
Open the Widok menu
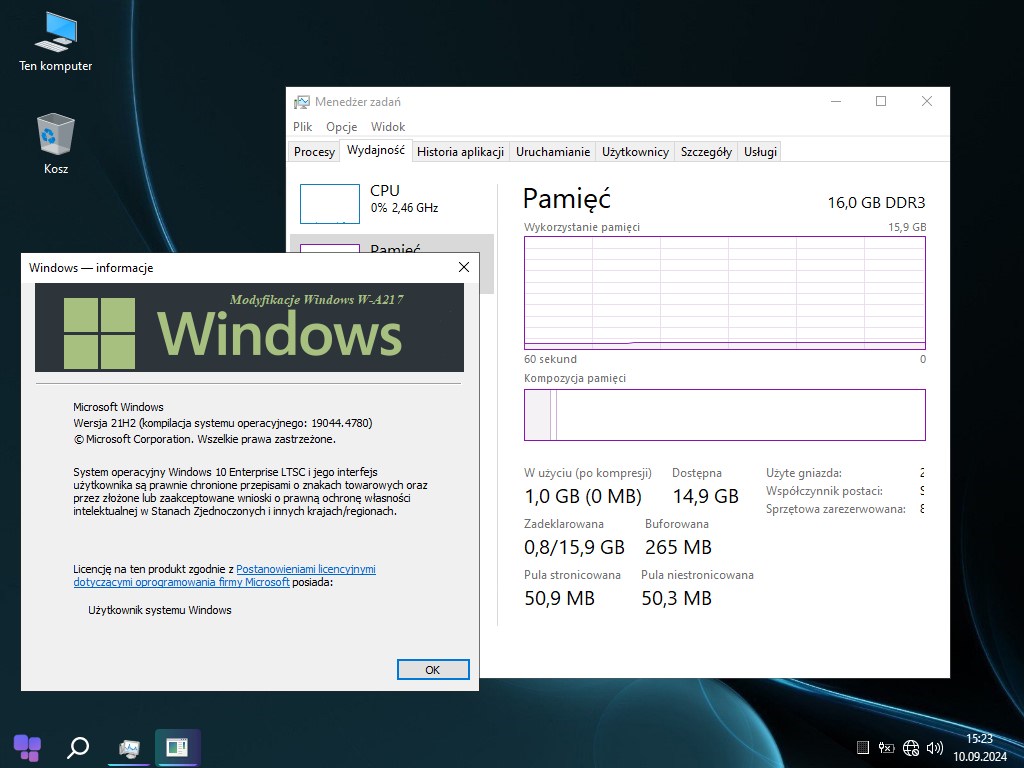point(388,127)
